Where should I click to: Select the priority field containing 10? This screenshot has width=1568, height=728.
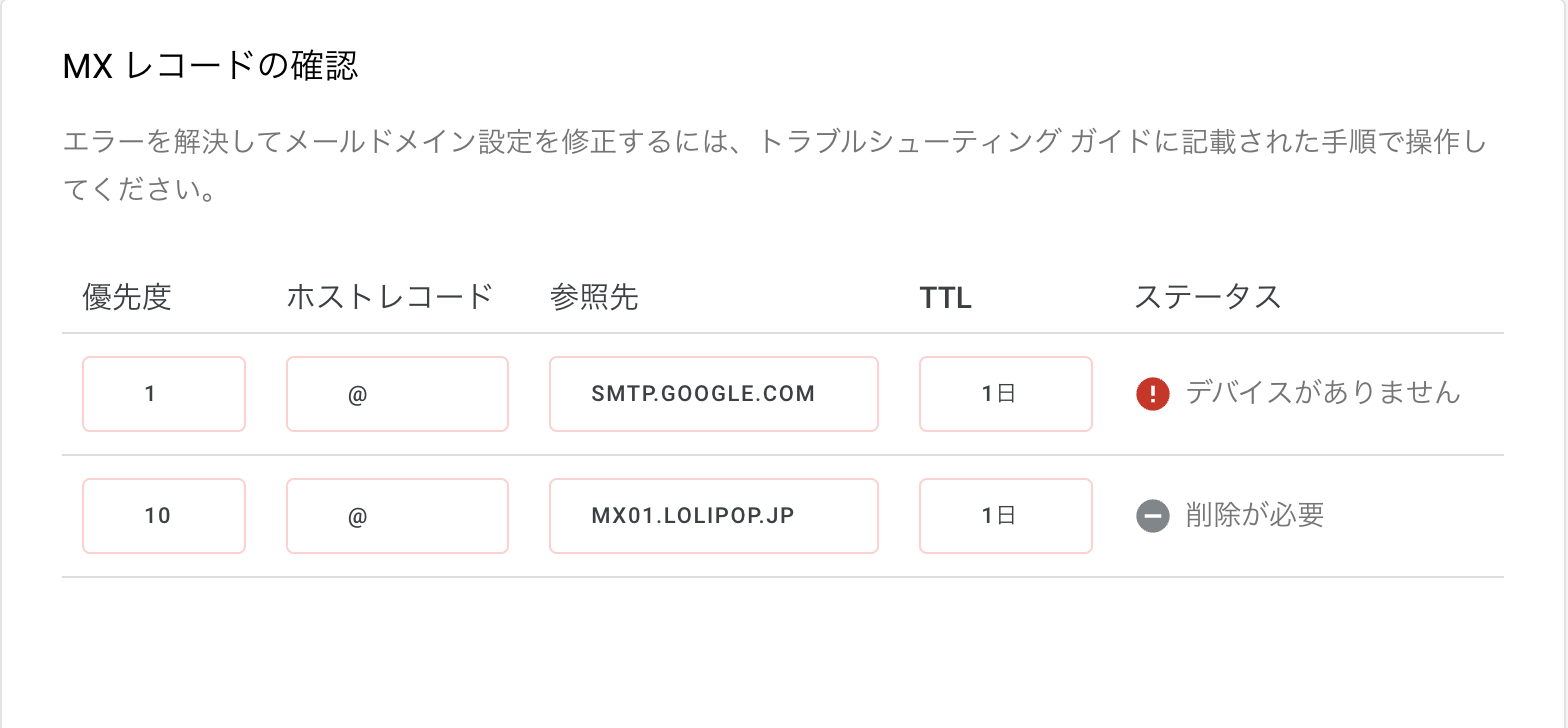[163, 516]
